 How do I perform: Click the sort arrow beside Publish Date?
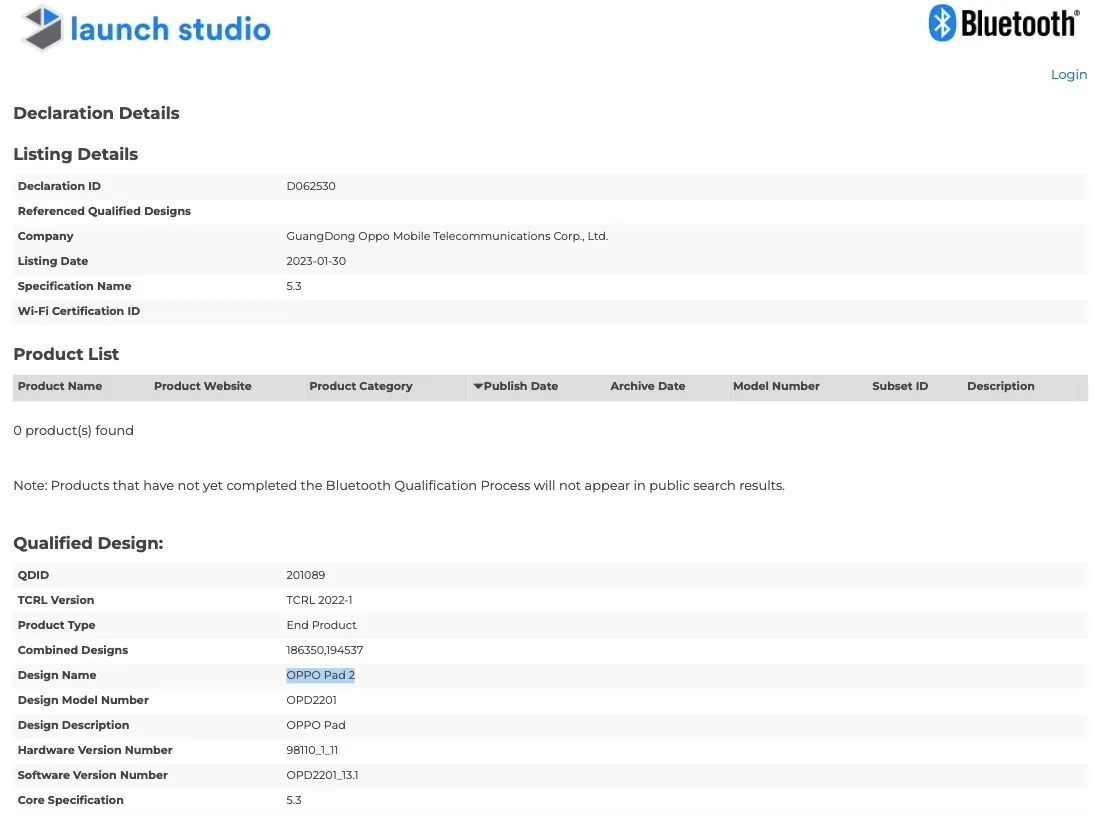click(478, 386)
